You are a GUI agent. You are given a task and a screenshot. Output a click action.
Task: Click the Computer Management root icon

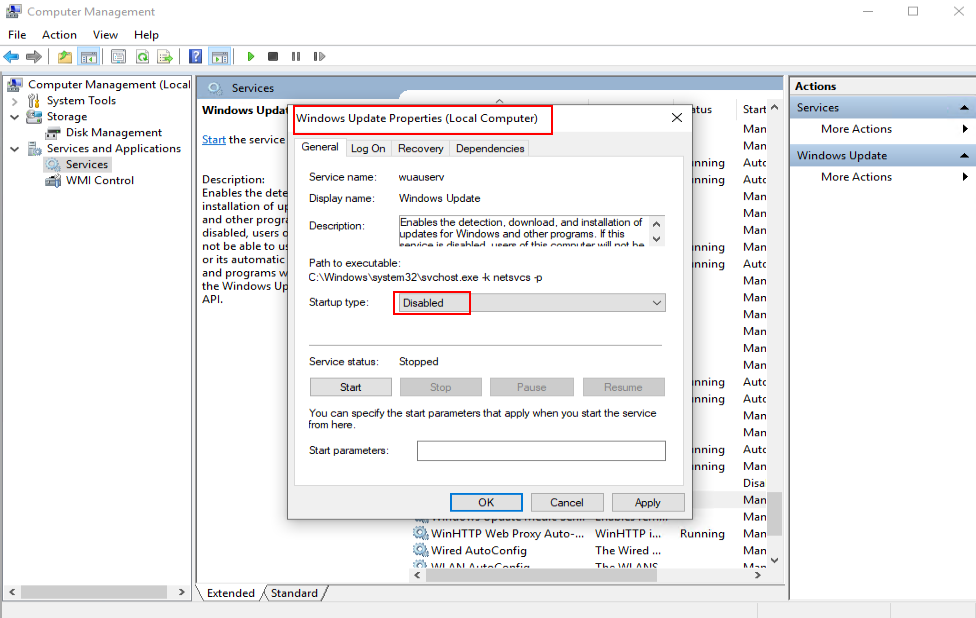16,84
